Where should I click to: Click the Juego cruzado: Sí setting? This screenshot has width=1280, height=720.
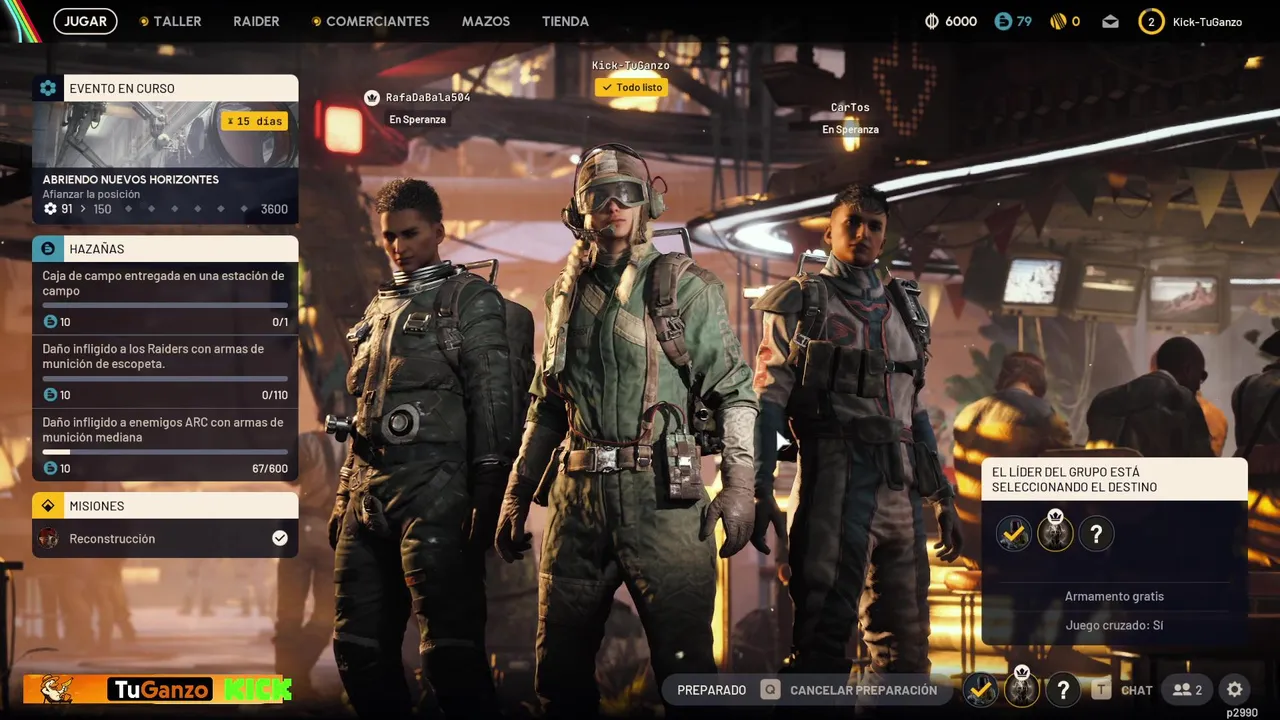[x=1114, y=625]
